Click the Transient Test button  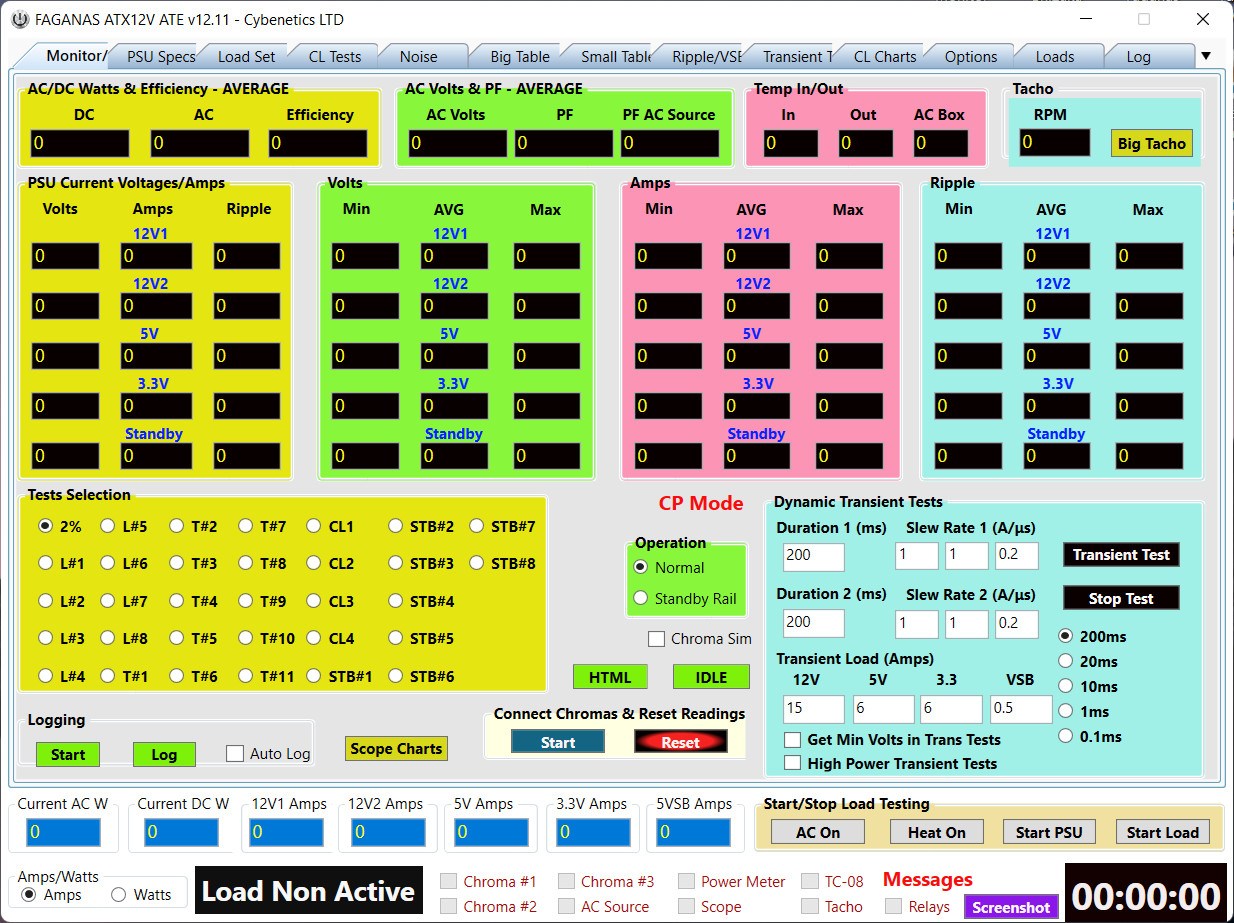(1121, 554)
